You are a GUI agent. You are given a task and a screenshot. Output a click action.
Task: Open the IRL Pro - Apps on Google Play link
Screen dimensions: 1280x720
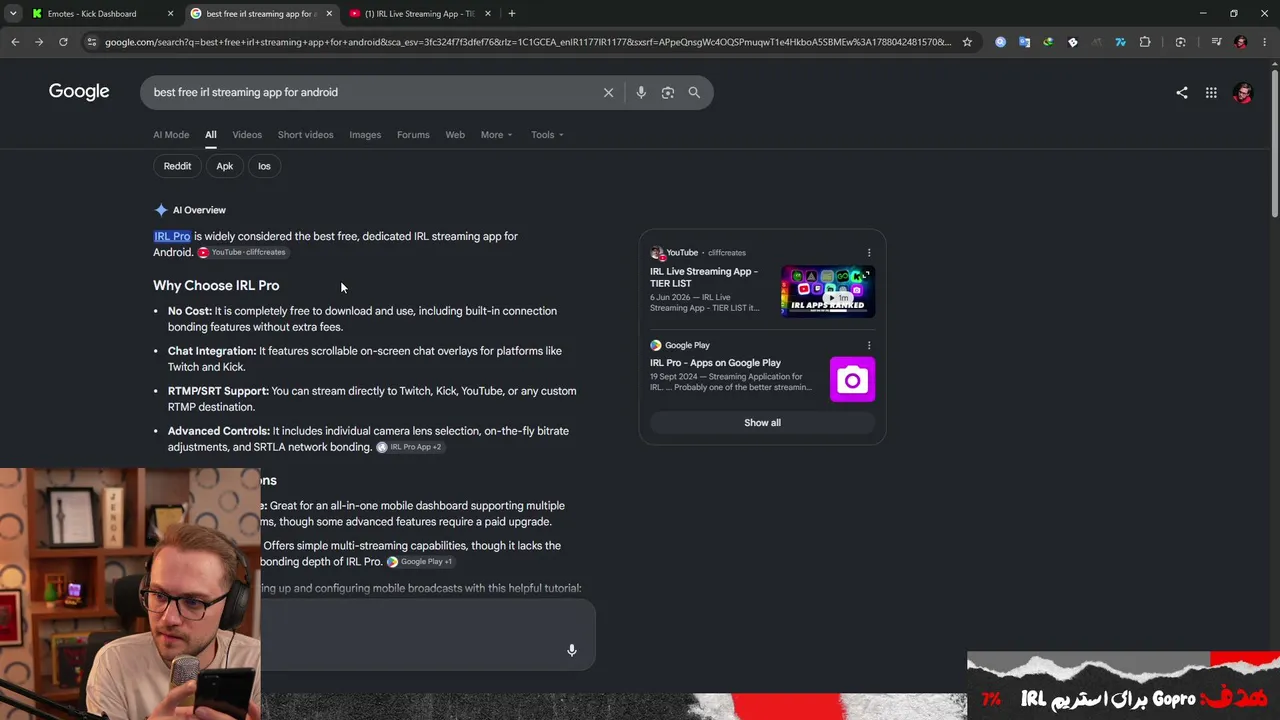coord(715,363)
